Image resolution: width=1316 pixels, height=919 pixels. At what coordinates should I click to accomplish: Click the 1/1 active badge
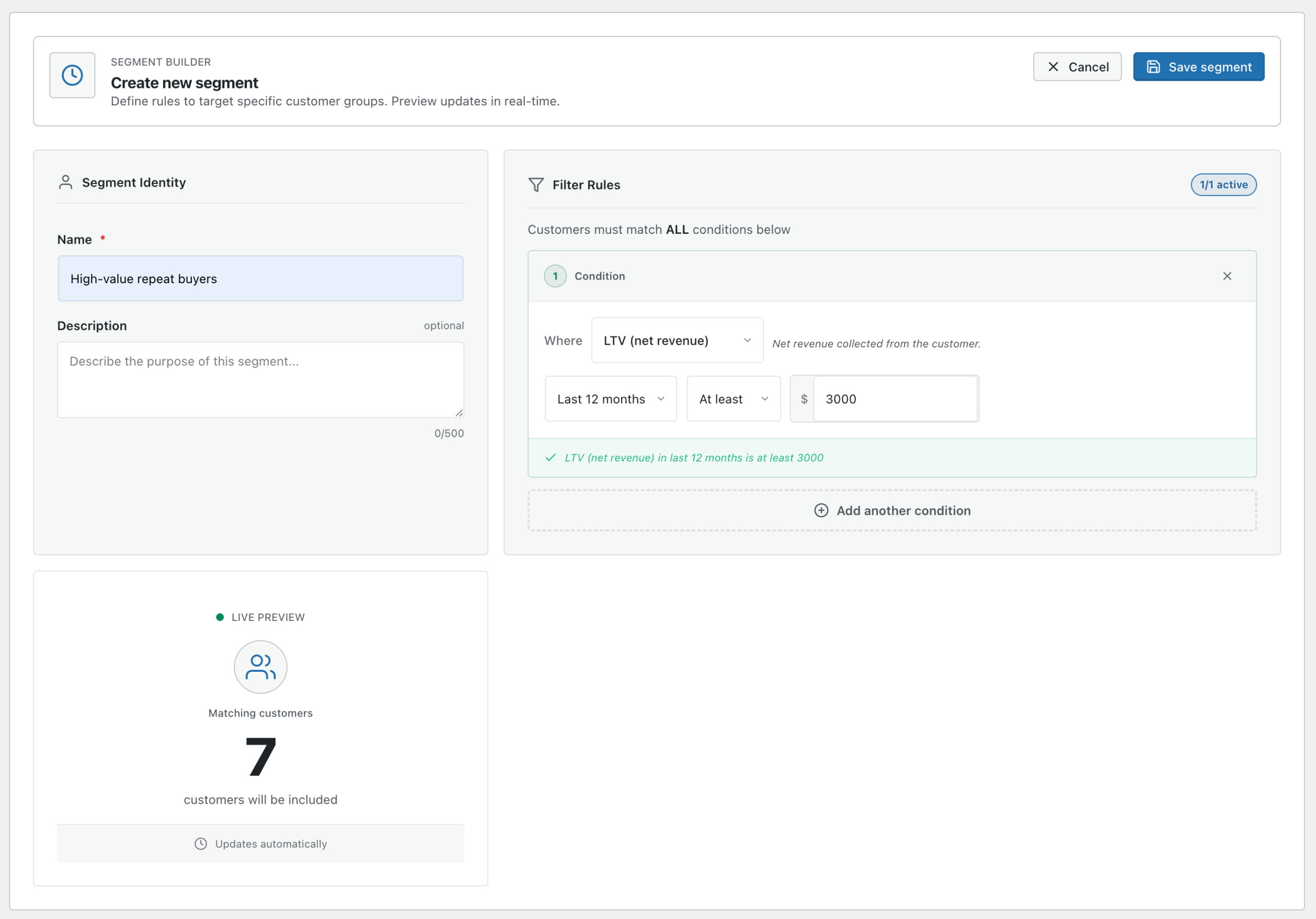point(1223,185)
